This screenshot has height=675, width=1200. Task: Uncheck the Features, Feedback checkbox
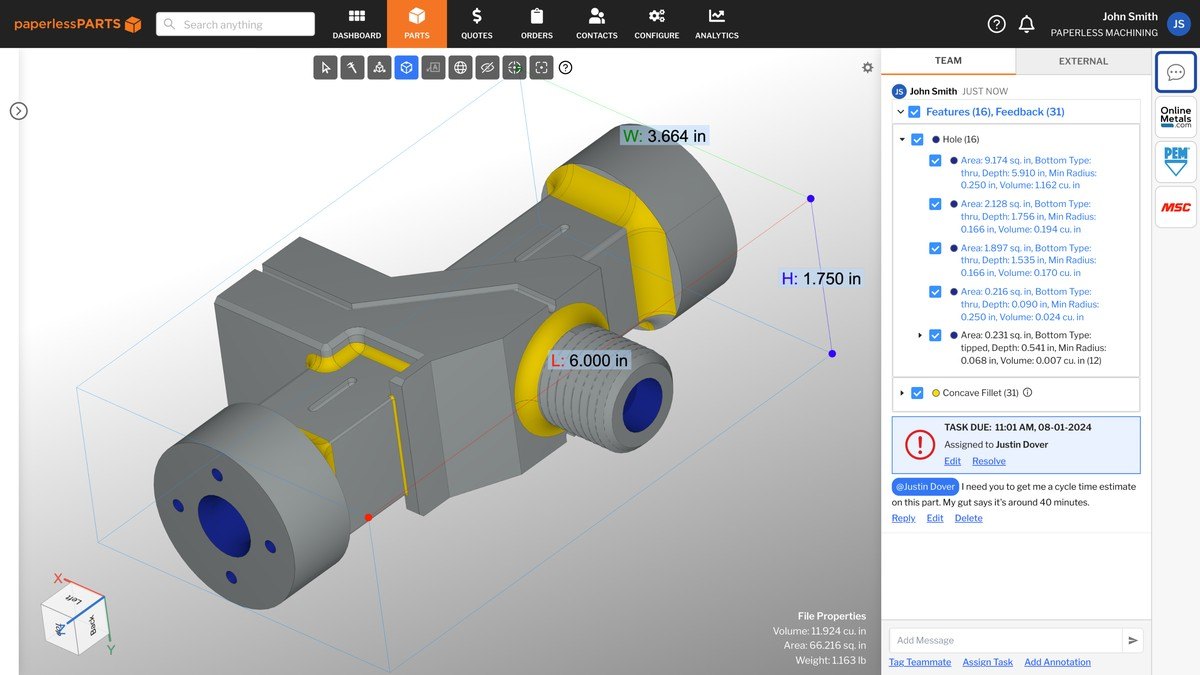pyautogui.click(x=914, y=112)
